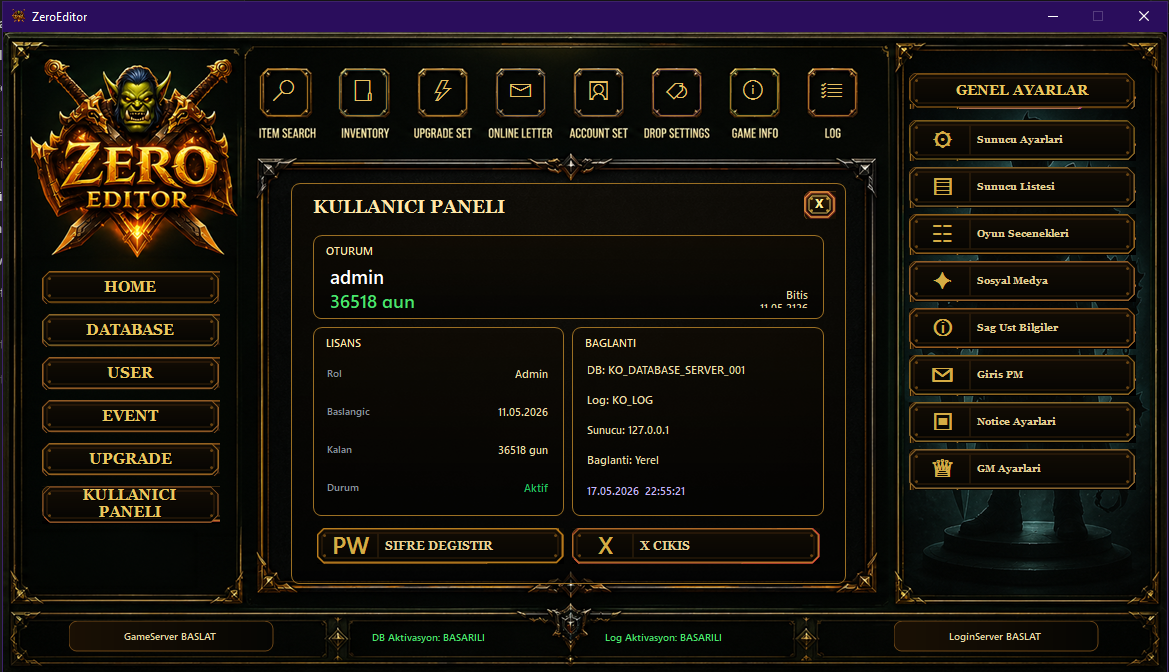Open the Log list icon
1169x672 pixels.
click(x=832, y=92)
